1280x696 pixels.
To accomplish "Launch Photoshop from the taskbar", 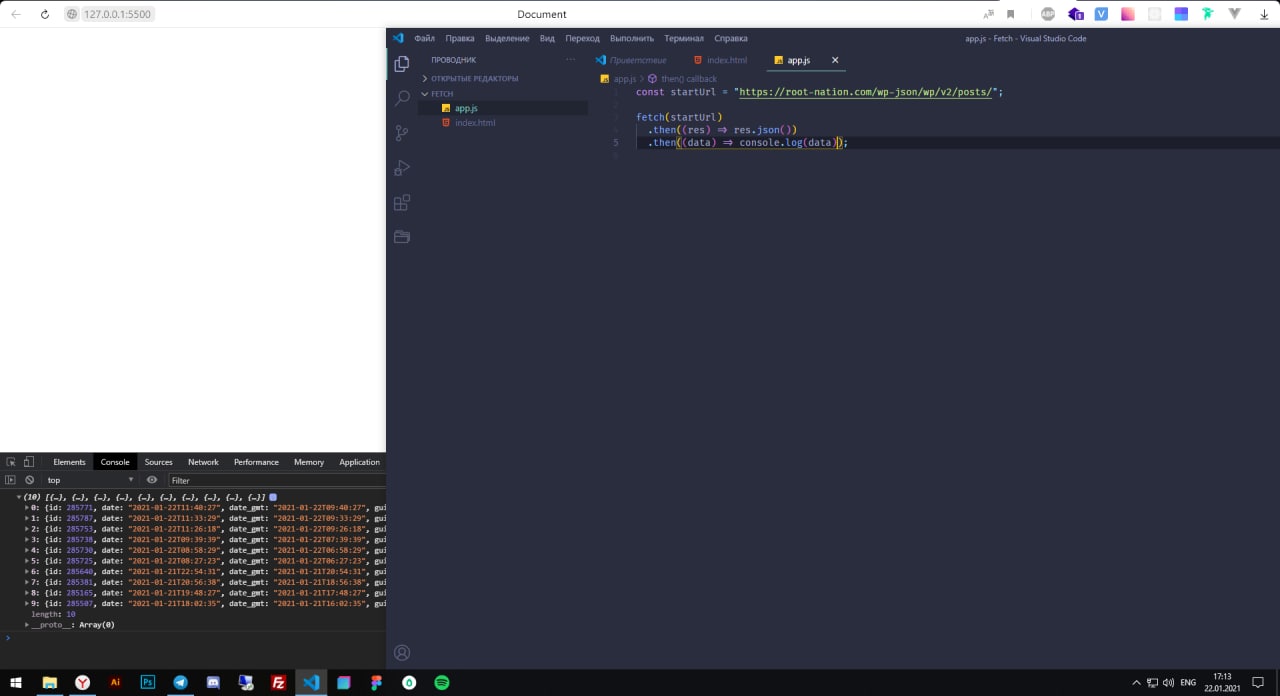I will pos(148,682).
